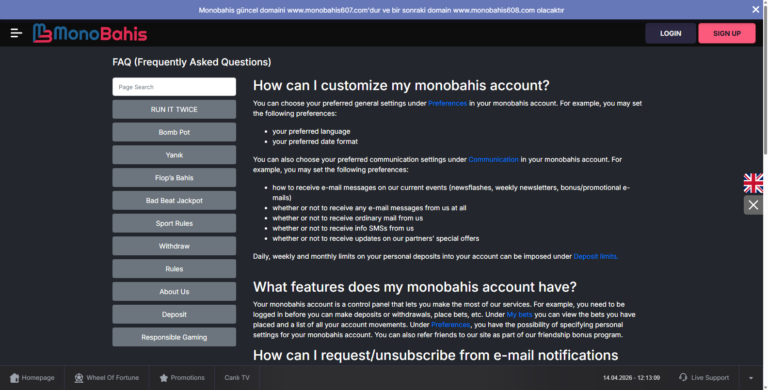Open Bad Beat Jackpot topic
The height and width of the screenshot is (390, 768).
pyautogui.click(x=174, y=200)
